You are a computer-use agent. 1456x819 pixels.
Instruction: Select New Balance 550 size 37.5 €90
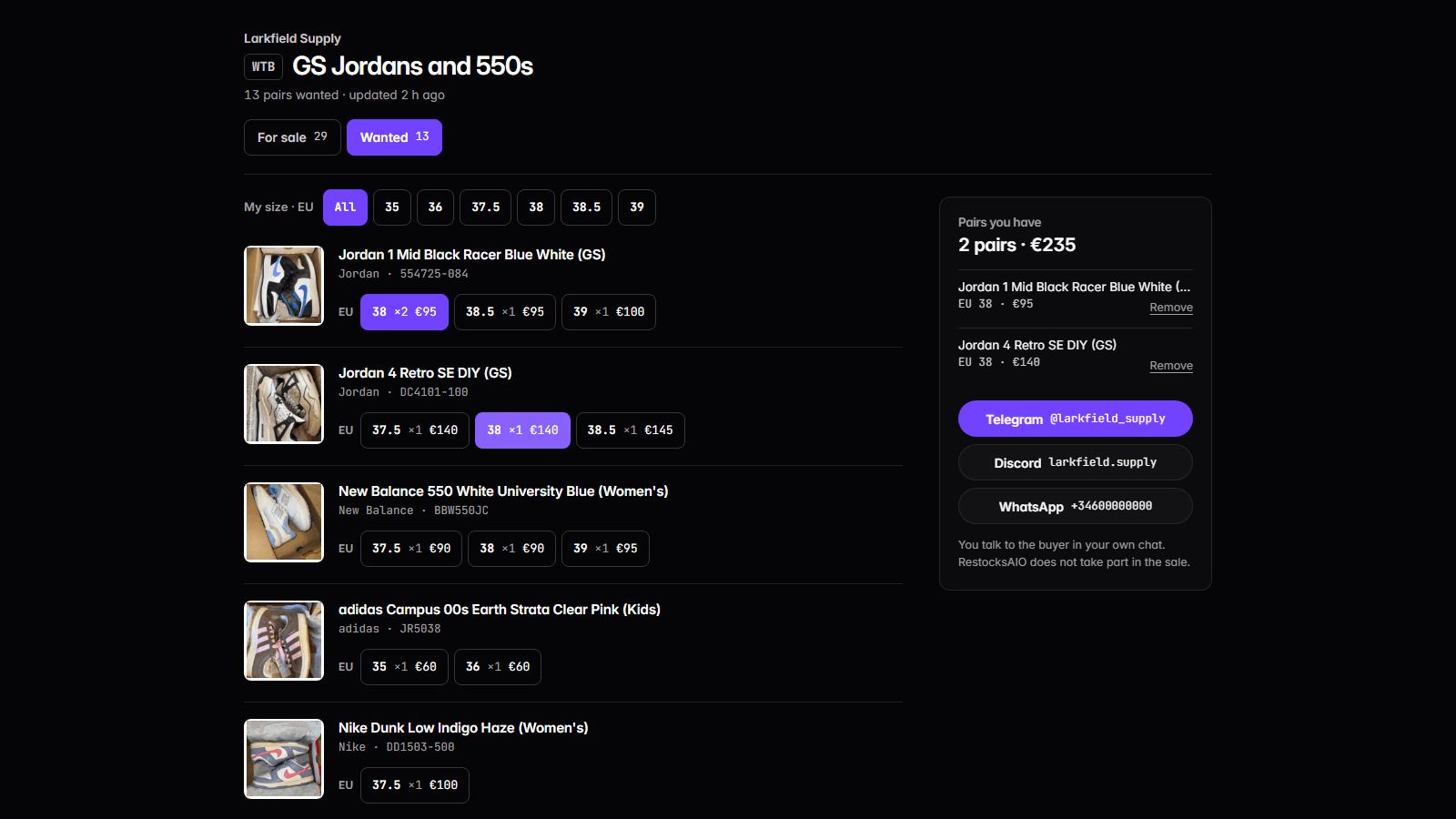[411, 549]
